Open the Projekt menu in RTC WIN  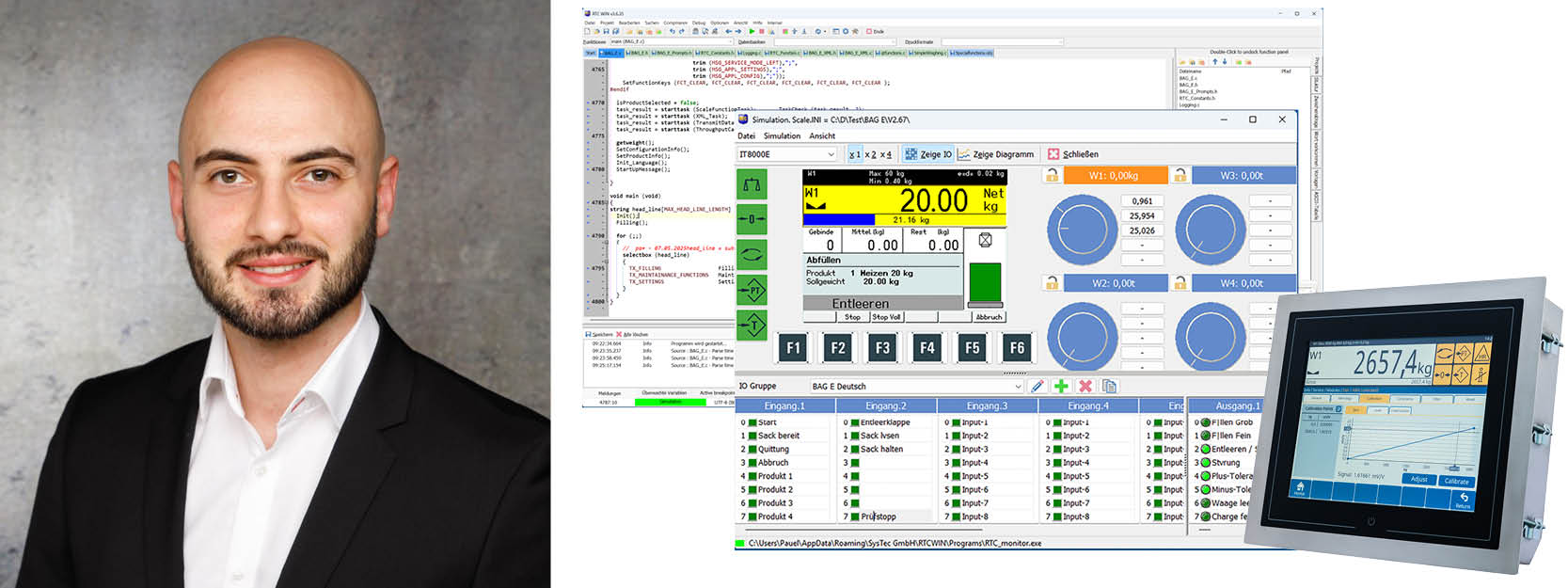607,23
